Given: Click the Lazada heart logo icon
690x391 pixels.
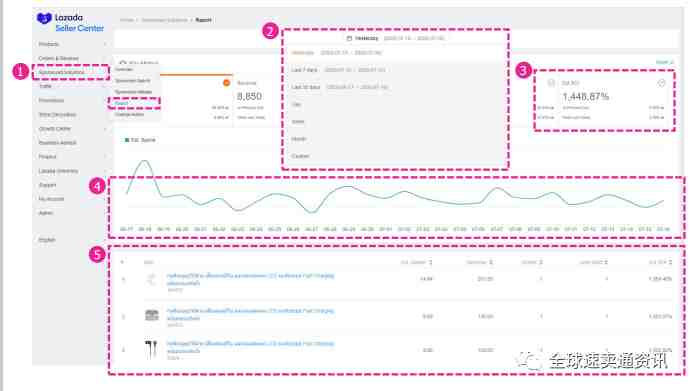Looking at the screenshot, I should click(x=44, y=18).
